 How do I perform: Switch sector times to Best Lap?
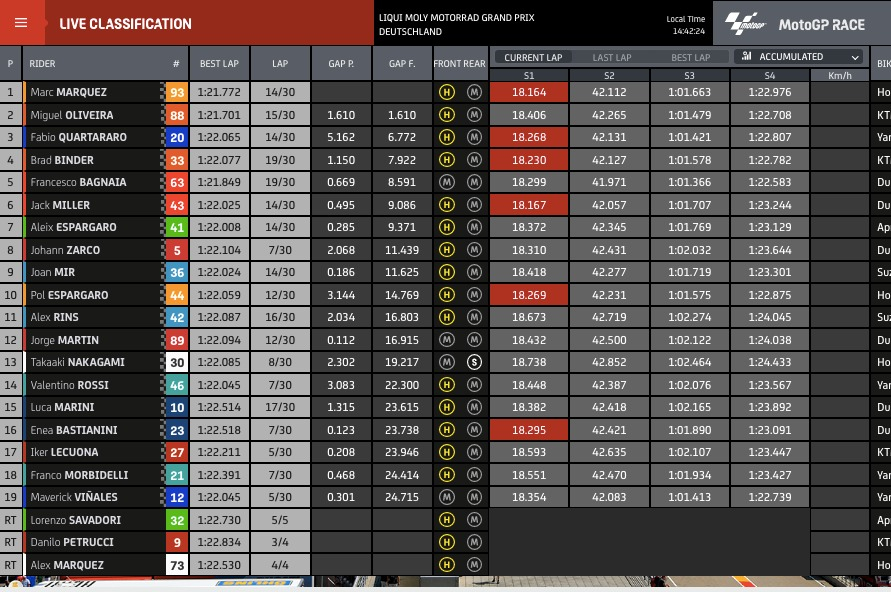click(690, 57)
